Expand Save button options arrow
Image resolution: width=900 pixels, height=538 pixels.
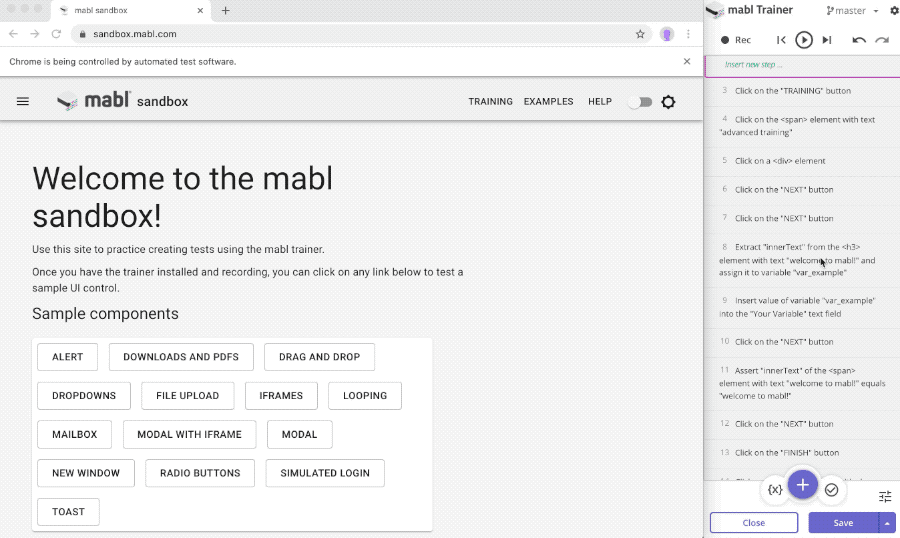click(x=887, y=523)
